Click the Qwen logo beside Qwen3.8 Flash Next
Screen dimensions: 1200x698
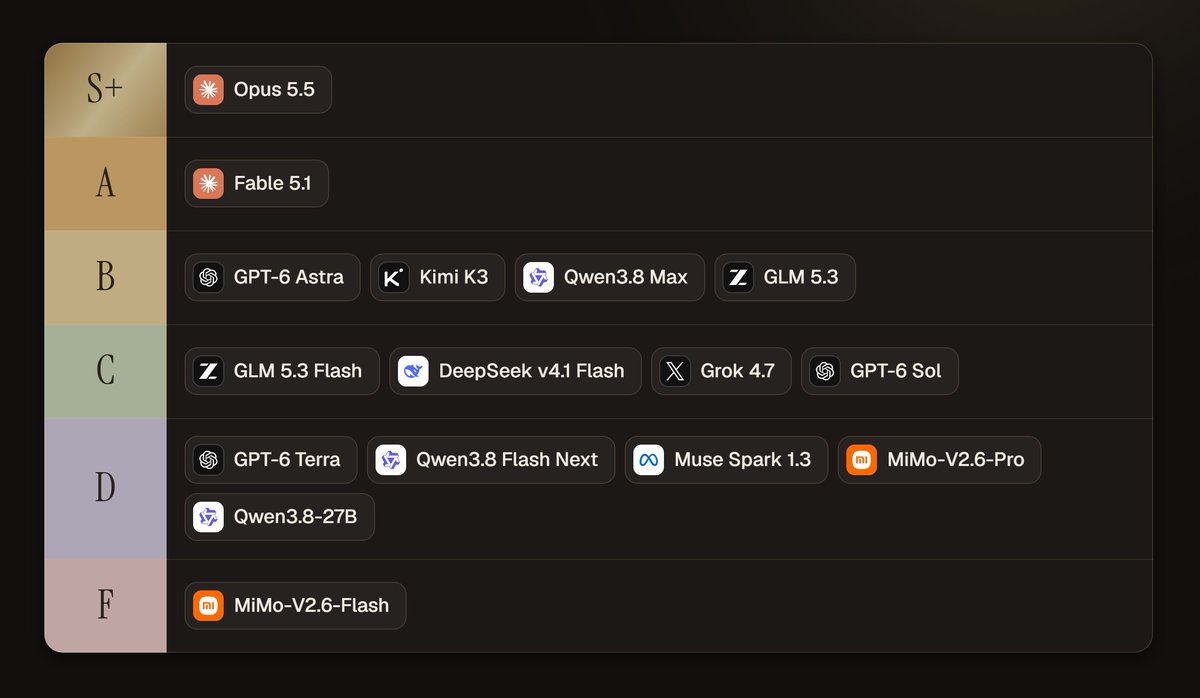coord(391,460)
